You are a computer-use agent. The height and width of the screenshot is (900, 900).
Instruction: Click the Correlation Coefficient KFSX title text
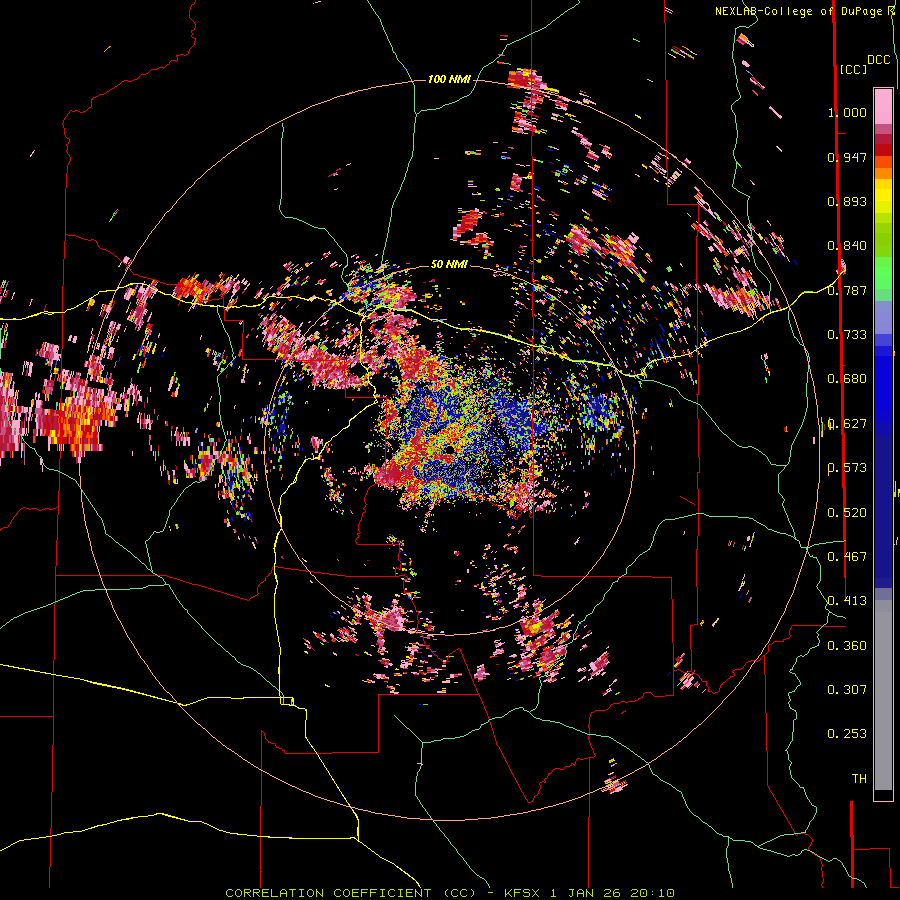coord(450,893)
